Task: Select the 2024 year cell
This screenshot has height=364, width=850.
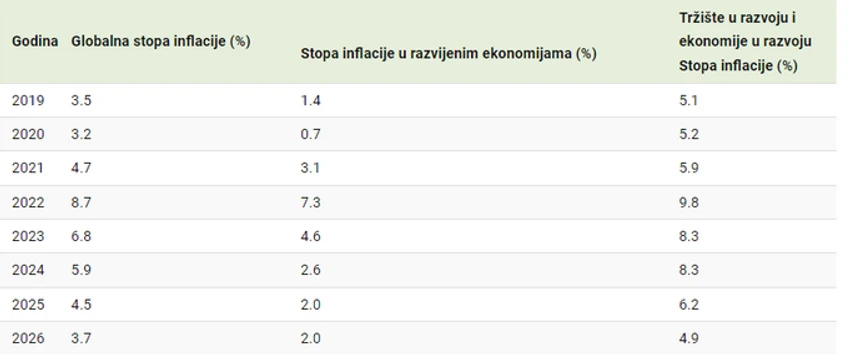Action: click(x=28, y=270)
